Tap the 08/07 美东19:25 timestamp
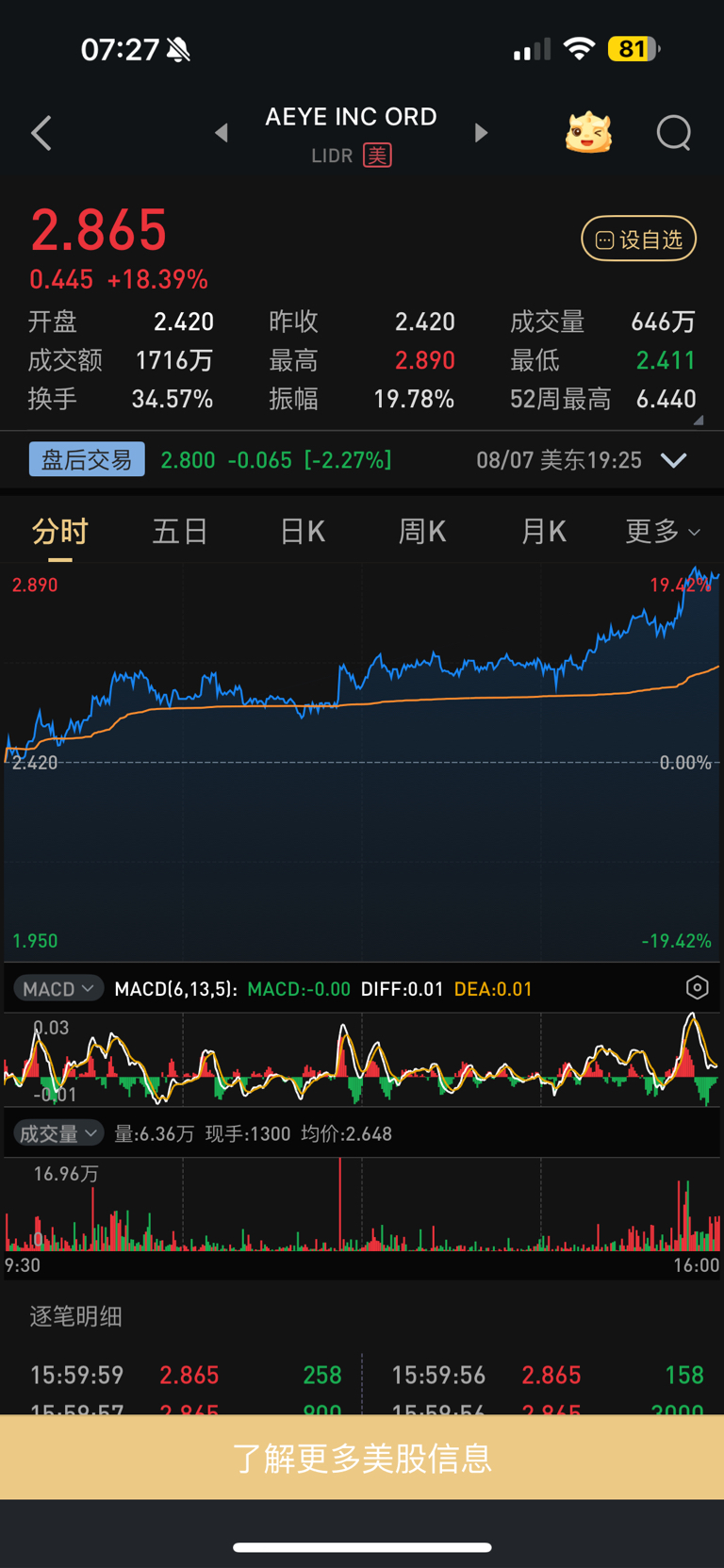This screenshot has height=1568, width=724. [559, 460]
